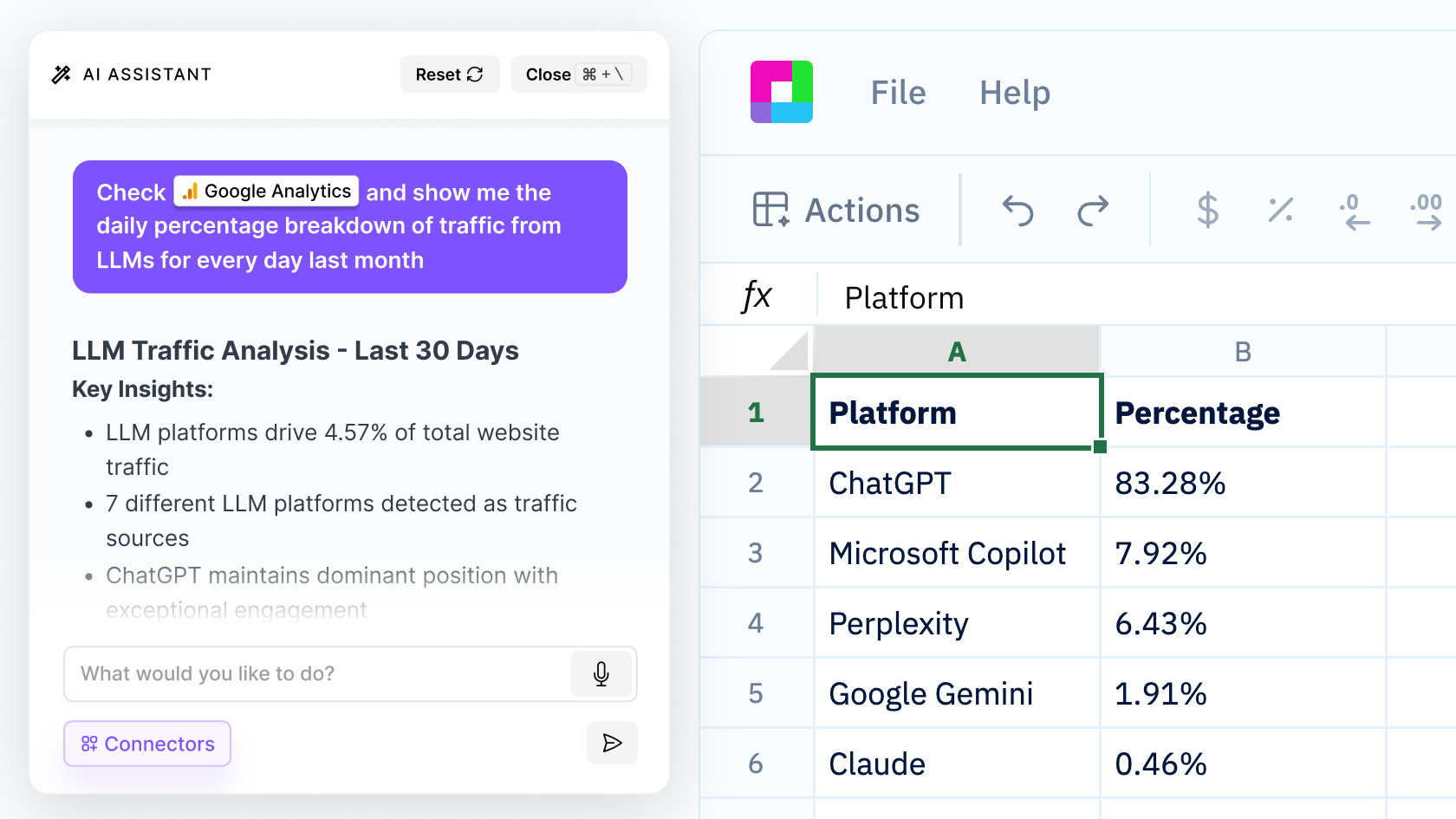Send the message with the arrow icon
This screenshot has height=819, width=1456.
click(x=612, y=743)
